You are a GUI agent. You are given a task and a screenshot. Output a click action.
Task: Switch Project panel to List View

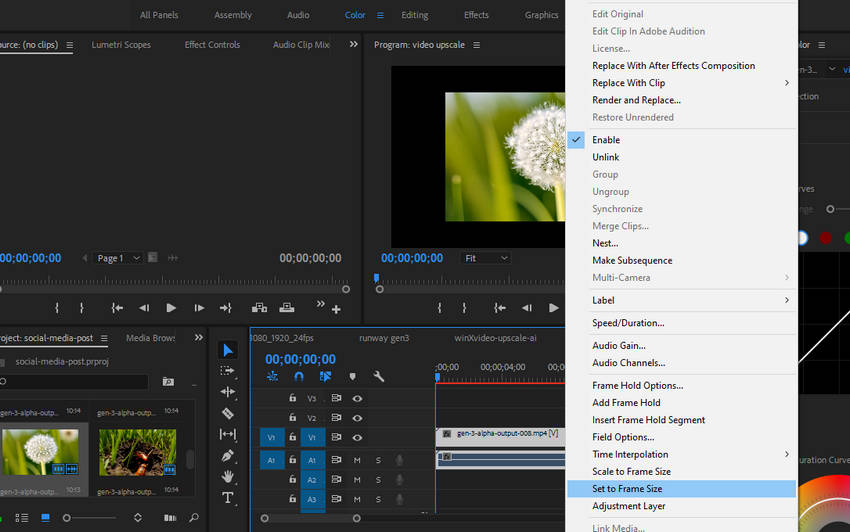pyautogui.click(x=22, y=518)
